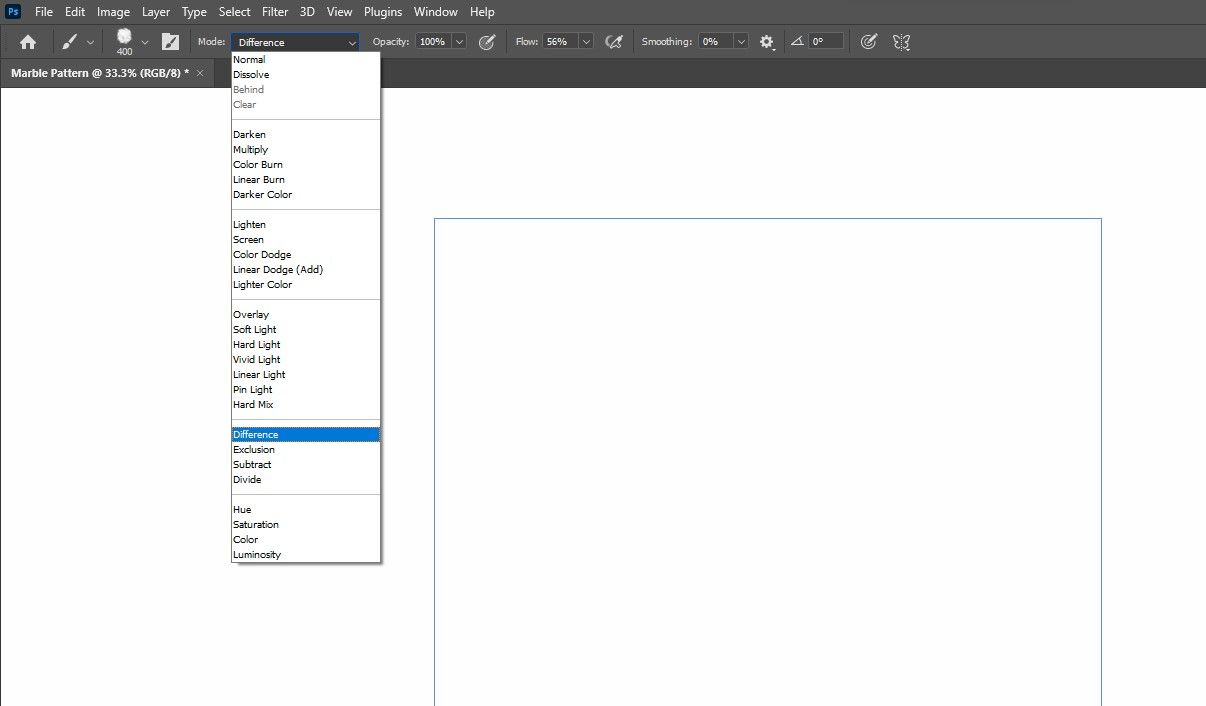This screenshot has width=1206, height=706.
Task: Open smoothing options gear icon
Action: (767, 42)
